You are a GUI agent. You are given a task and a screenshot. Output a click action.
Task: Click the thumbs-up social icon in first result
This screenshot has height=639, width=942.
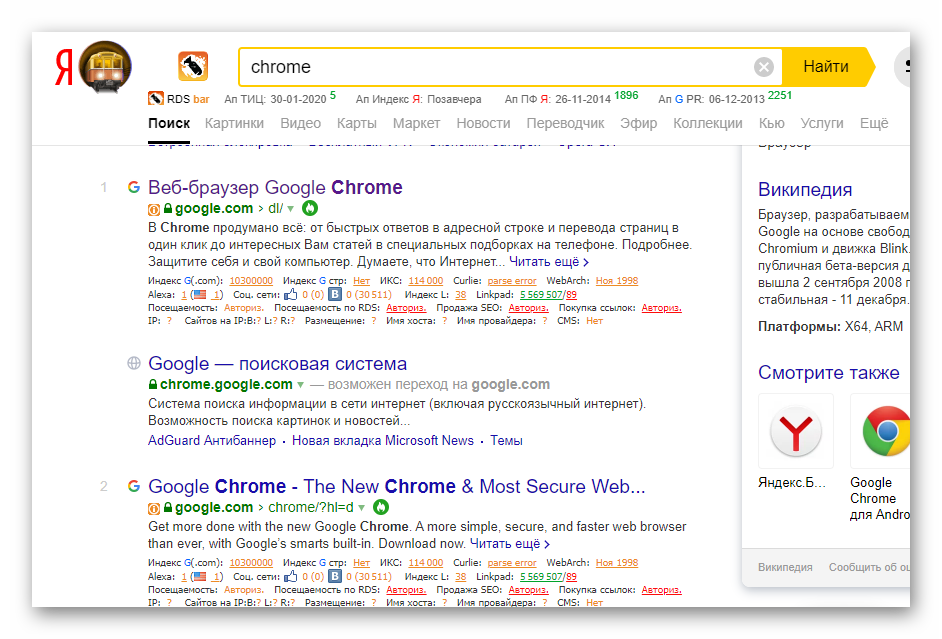click(x=291, y=294)
